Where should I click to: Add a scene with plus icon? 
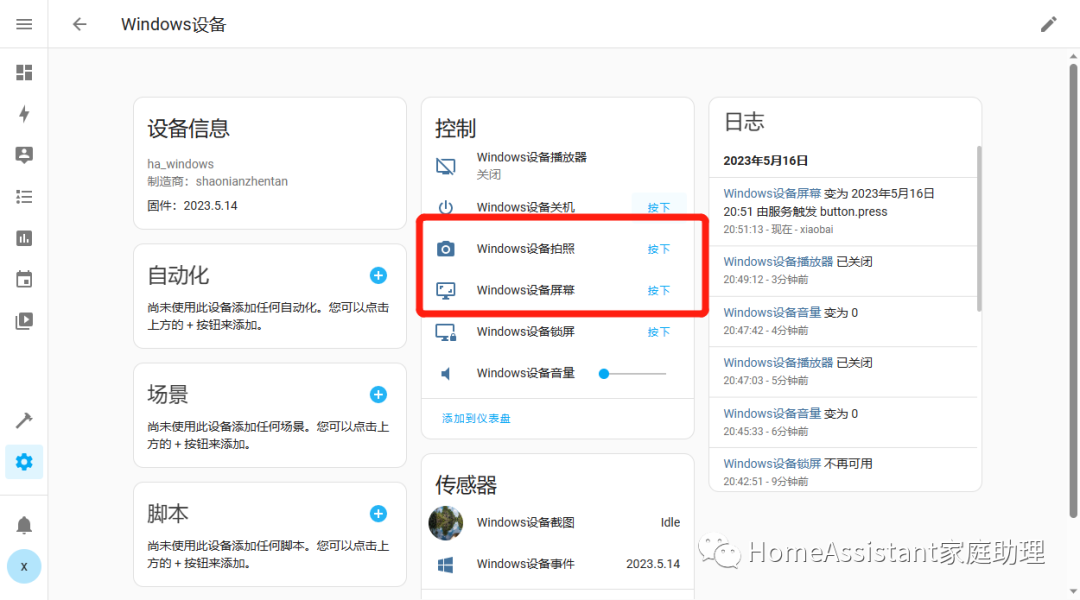(x=378, y=395)
